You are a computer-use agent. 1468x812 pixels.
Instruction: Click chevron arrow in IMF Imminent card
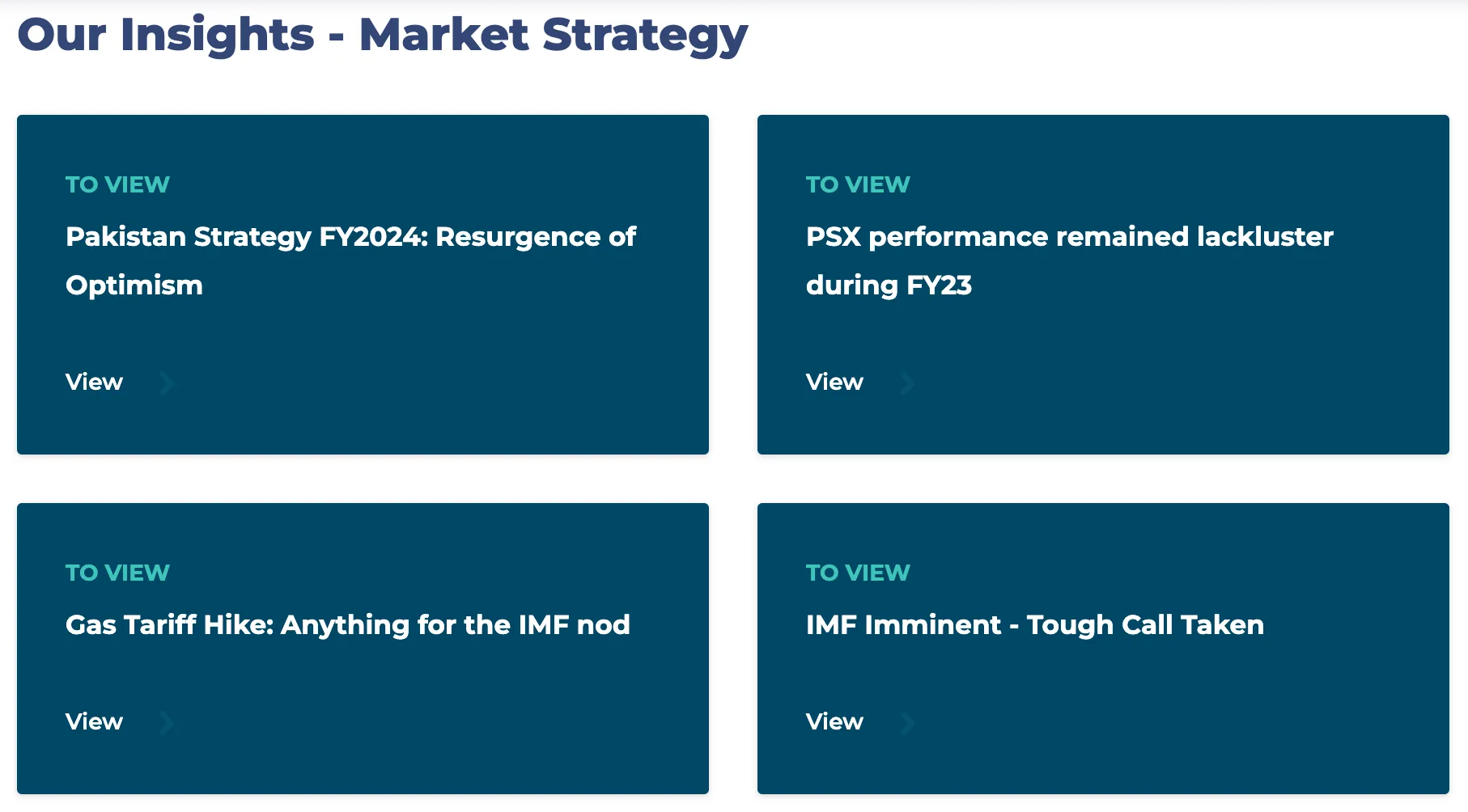tap(908, 722)
